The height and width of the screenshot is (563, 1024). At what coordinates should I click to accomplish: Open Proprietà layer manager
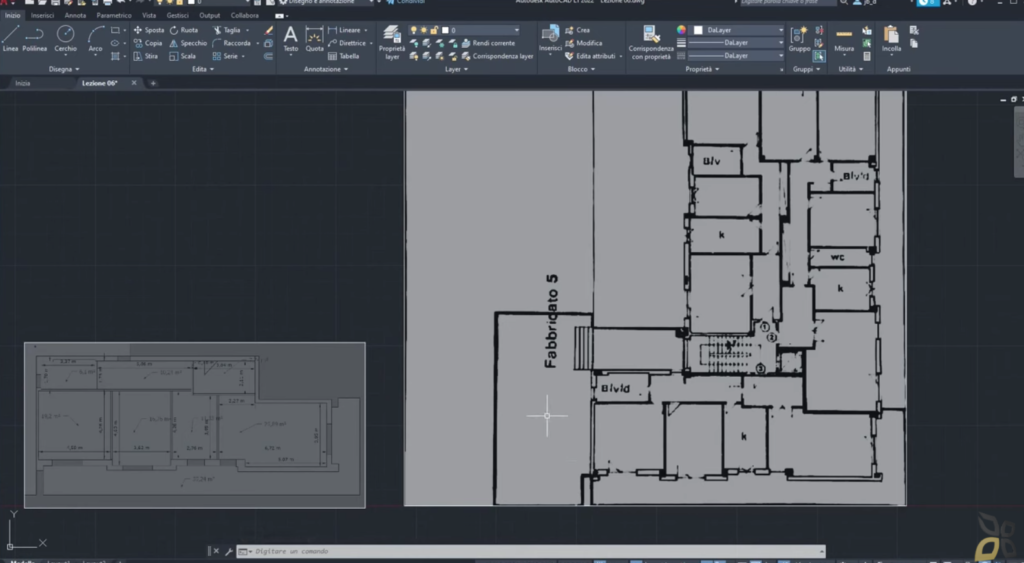(392, 42)
